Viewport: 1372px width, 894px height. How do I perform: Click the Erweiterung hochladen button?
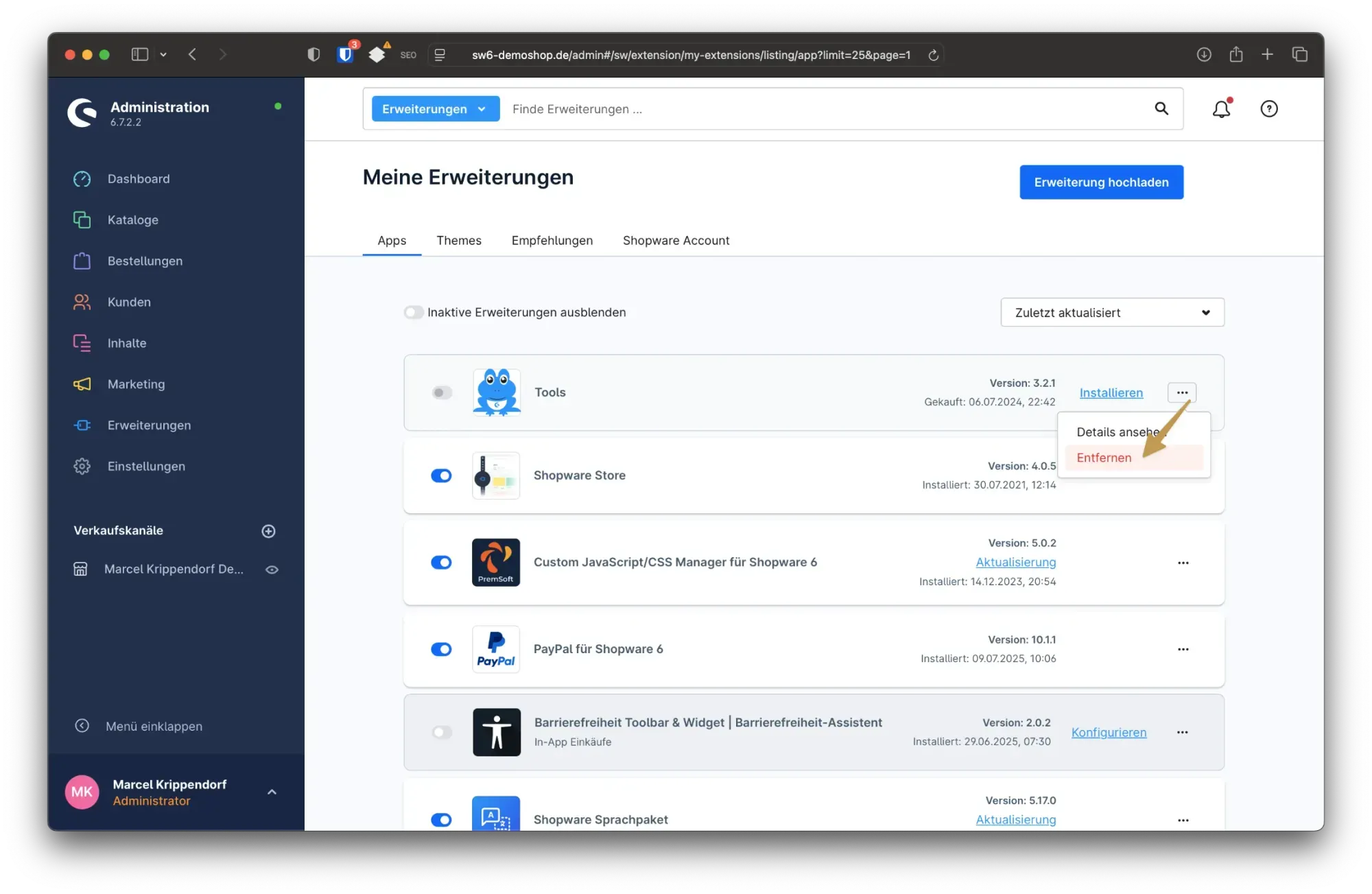(x=1100, y=183)
